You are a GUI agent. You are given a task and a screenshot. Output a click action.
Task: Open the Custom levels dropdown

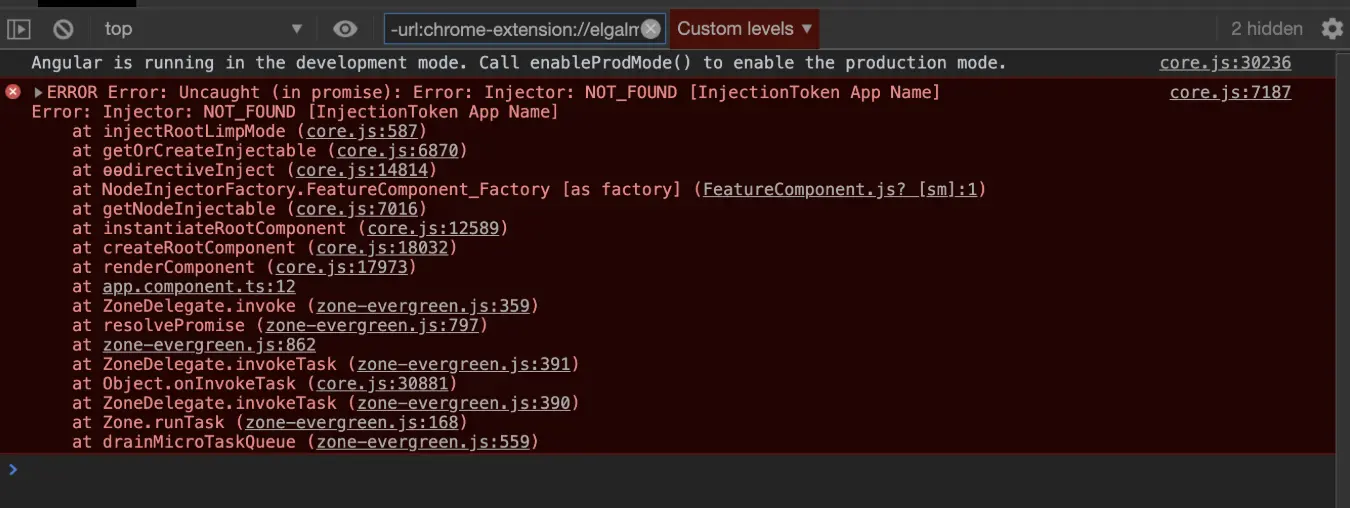click(744, 29)
